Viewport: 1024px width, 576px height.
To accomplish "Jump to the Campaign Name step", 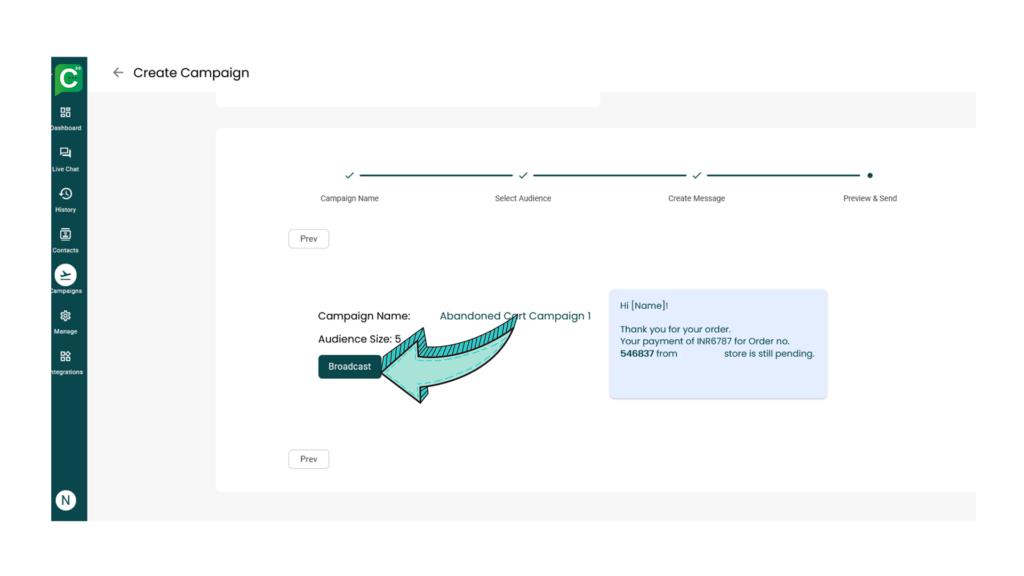I will pos(349,176).
